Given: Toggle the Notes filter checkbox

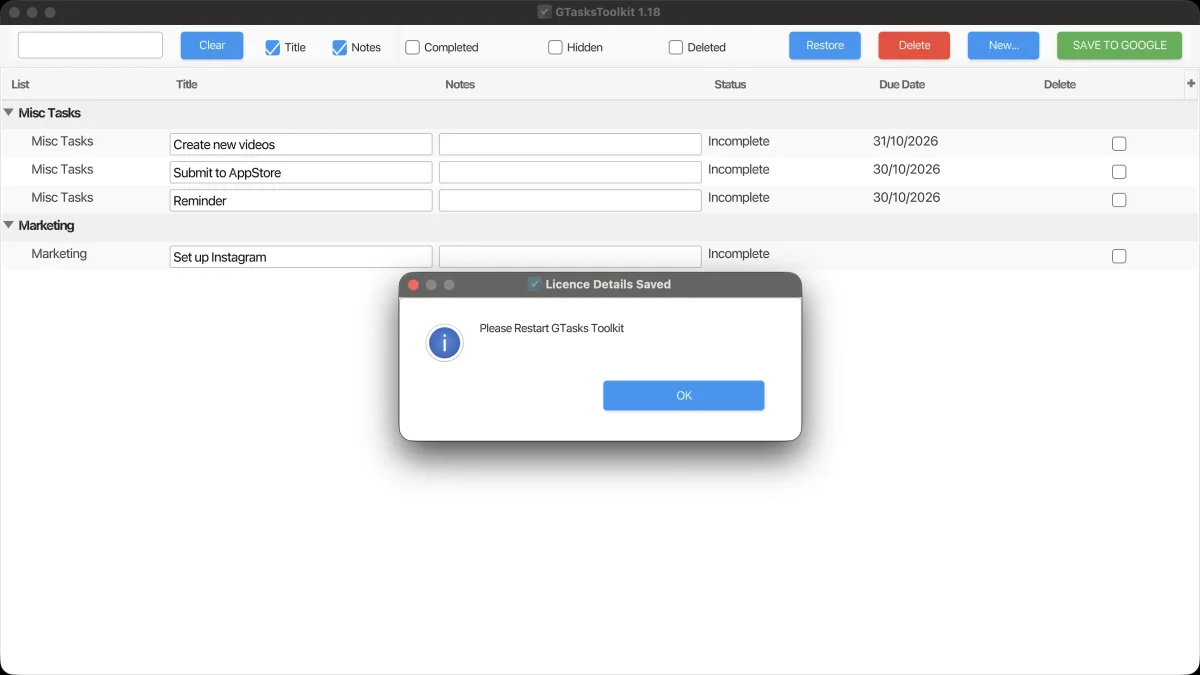Looking at the screenshot, I should pos(339,47).
